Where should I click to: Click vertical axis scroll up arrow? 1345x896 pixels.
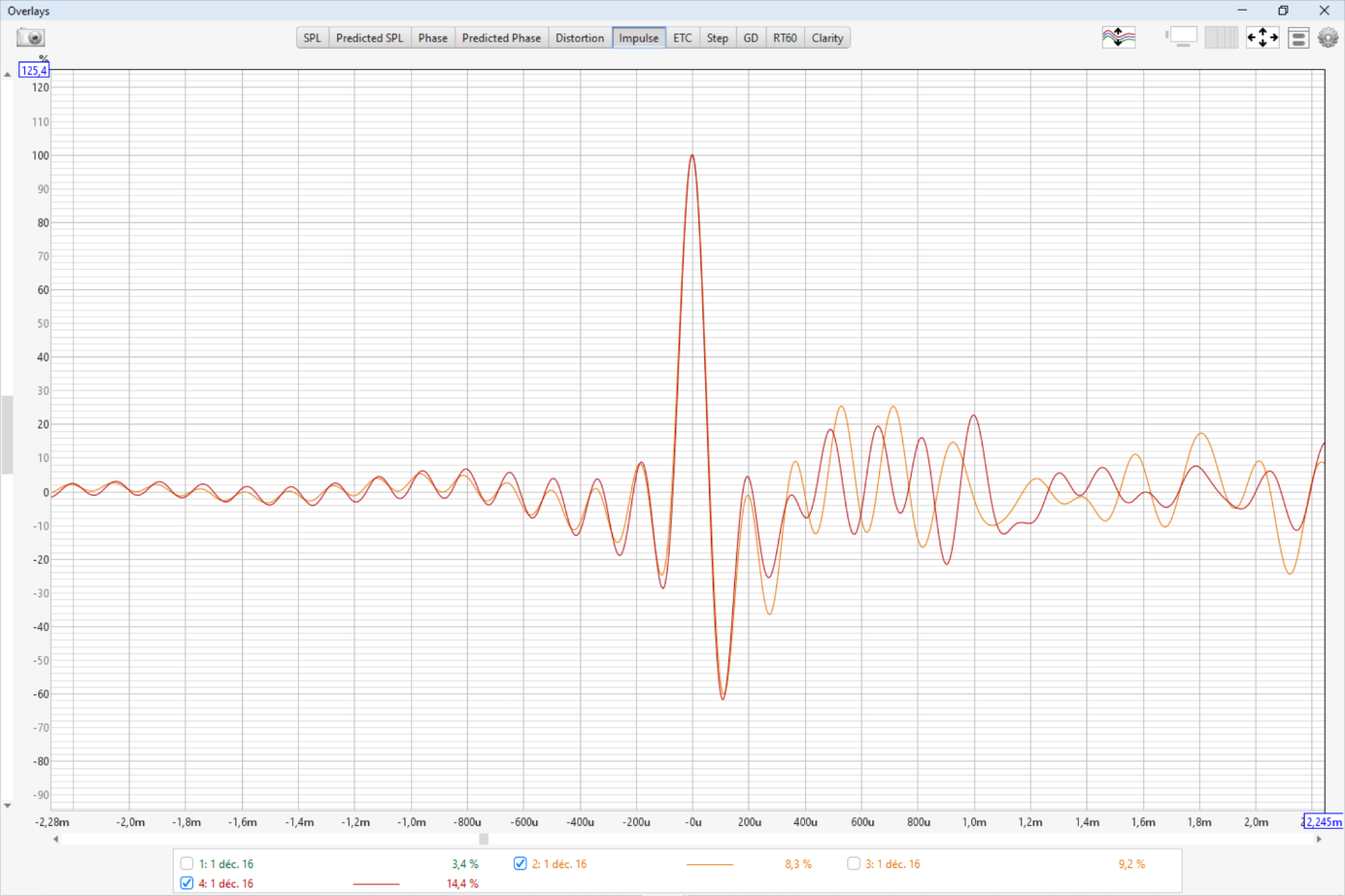pyautogui.click(x=8, y=74)
